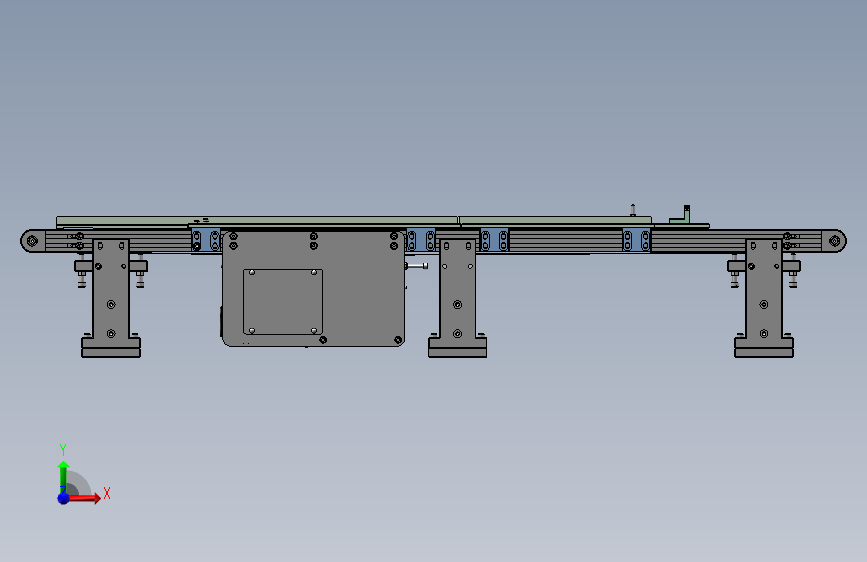867x562 pixels.
Task: Select the middle support leg of the conveyor
Action: coord(457,298)
